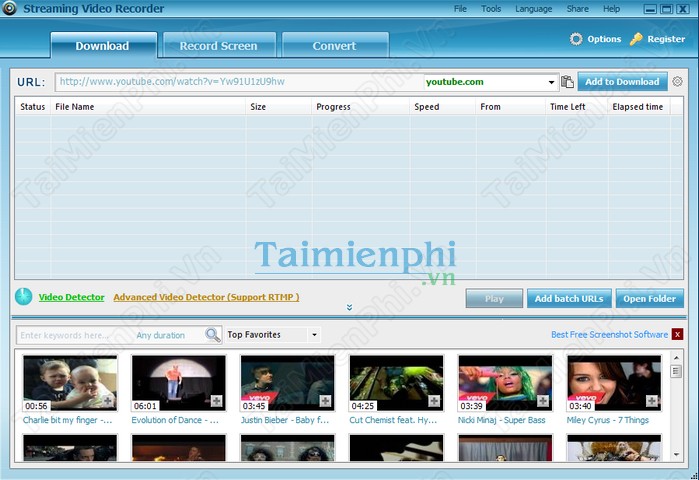This screenshot has height=480, width=699.
Task: Open the Options gear icon
Action: (576, 39)
